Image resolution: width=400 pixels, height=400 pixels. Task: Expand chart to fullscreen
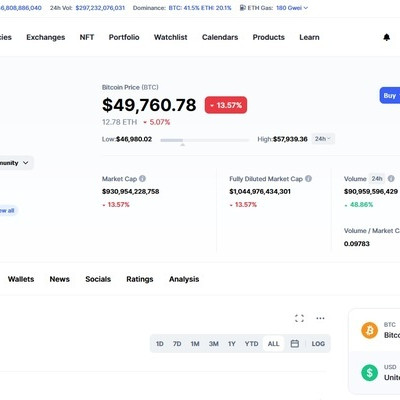pyautogui.click(x=299, y=318)
